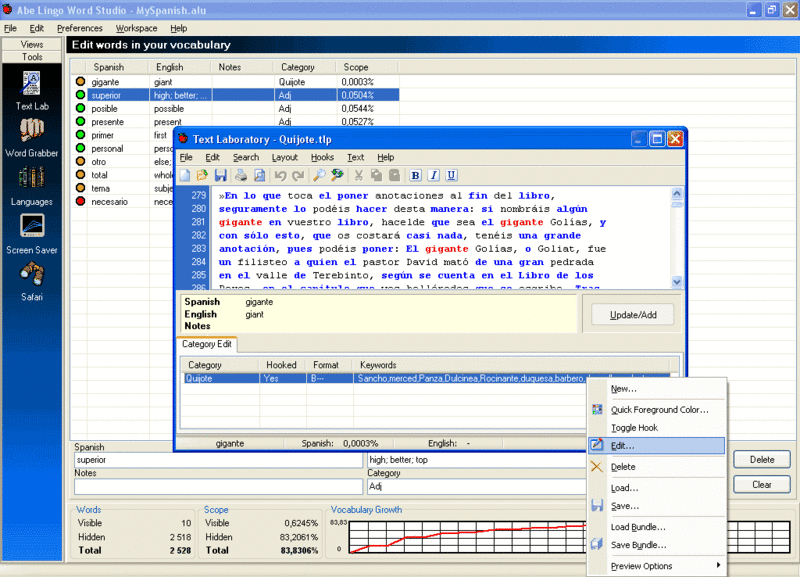800x577 pixels.
Task: Click the red status dot for necesario
Action: click(80, 201)
